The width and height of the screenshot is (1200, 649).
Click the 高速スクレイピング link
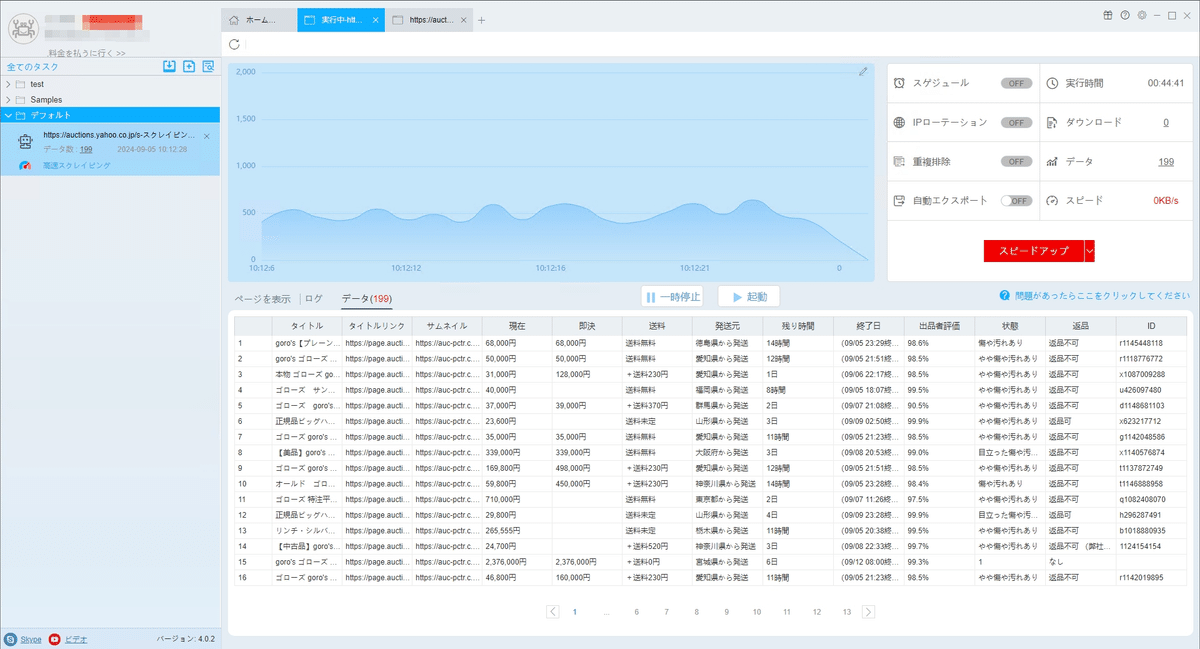pyautogui.click(x=76, y=165)
